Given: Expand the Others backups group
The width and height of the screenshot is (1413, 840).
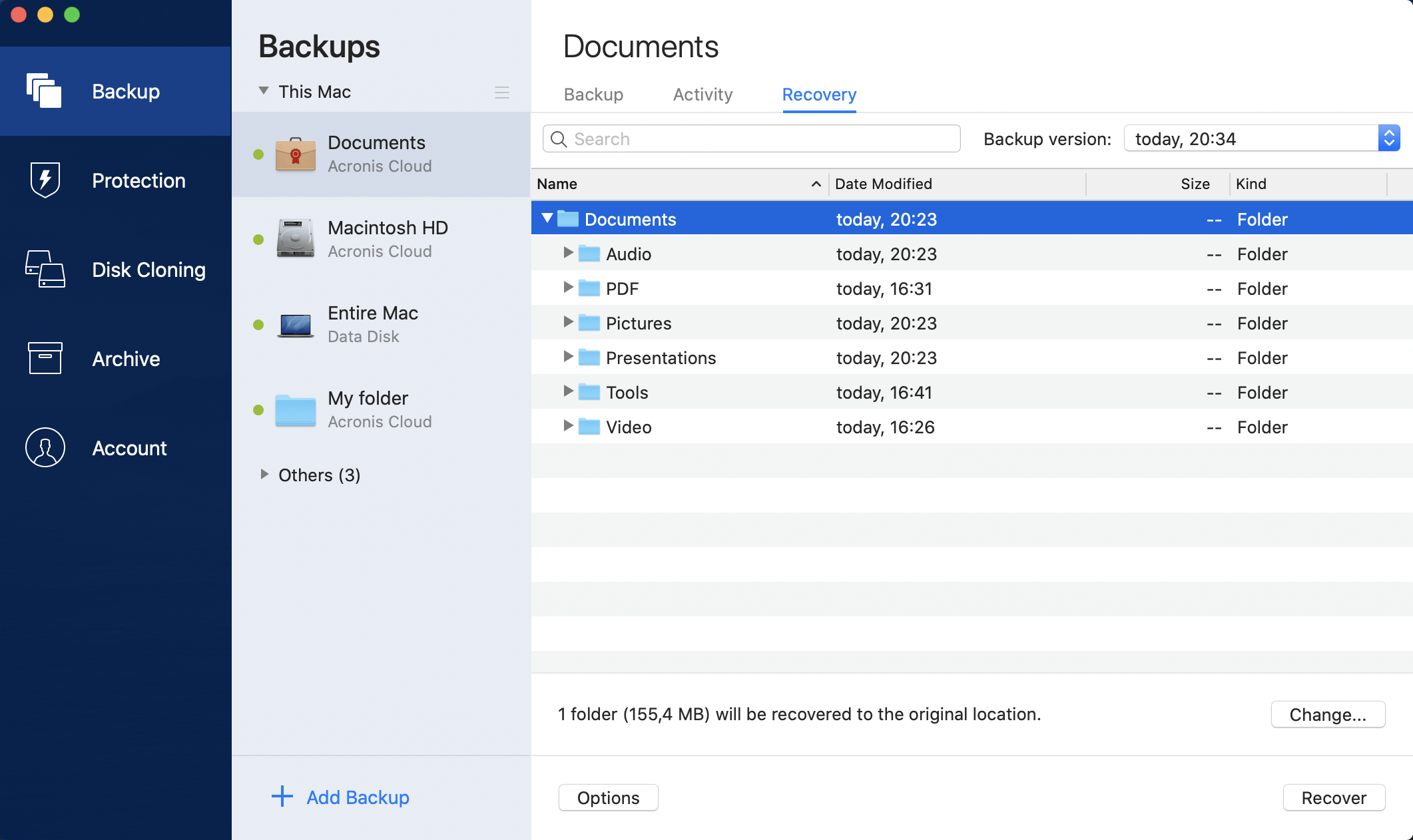Looking at the screenshot, I should (x=264, y=475).
